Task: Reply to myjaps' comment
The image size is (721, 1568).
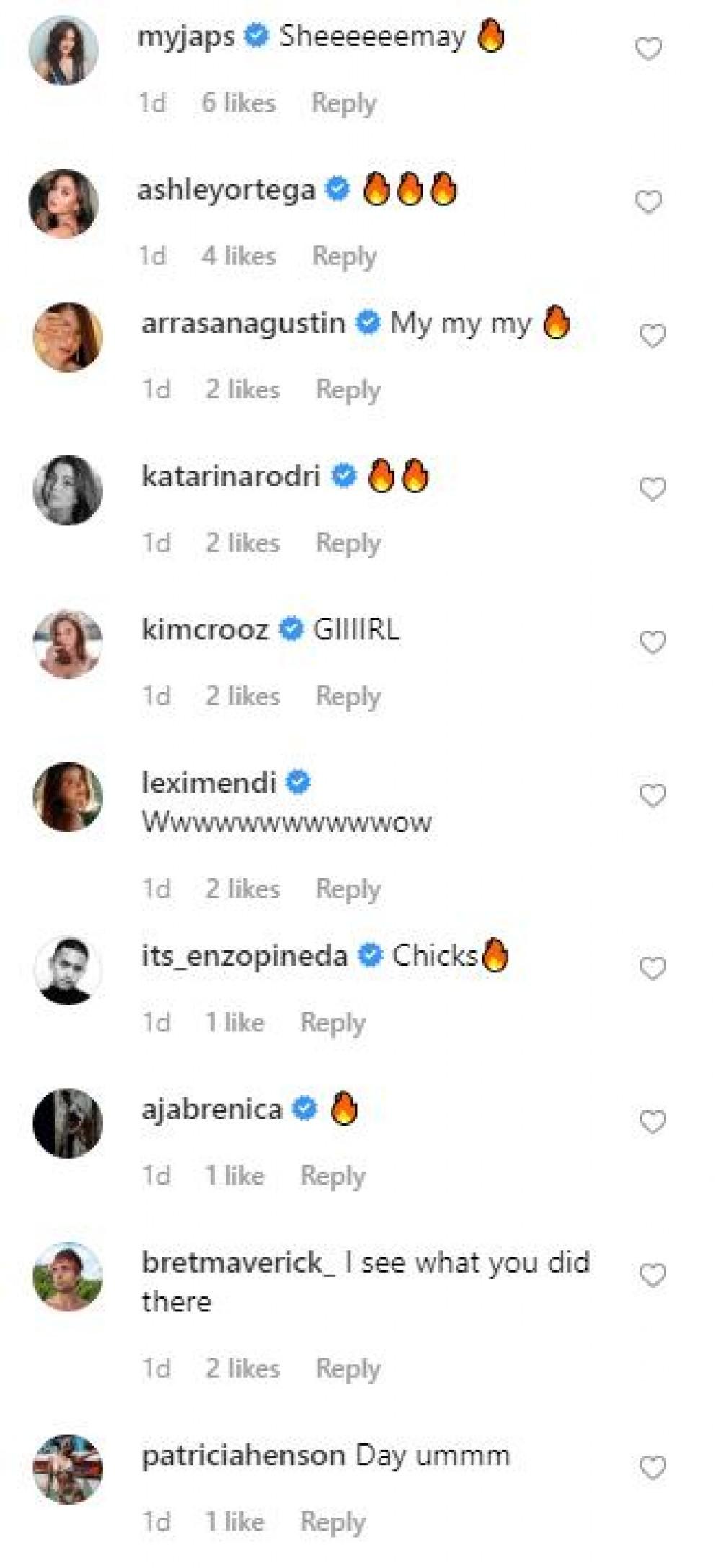Action: [x=343, y=103]
